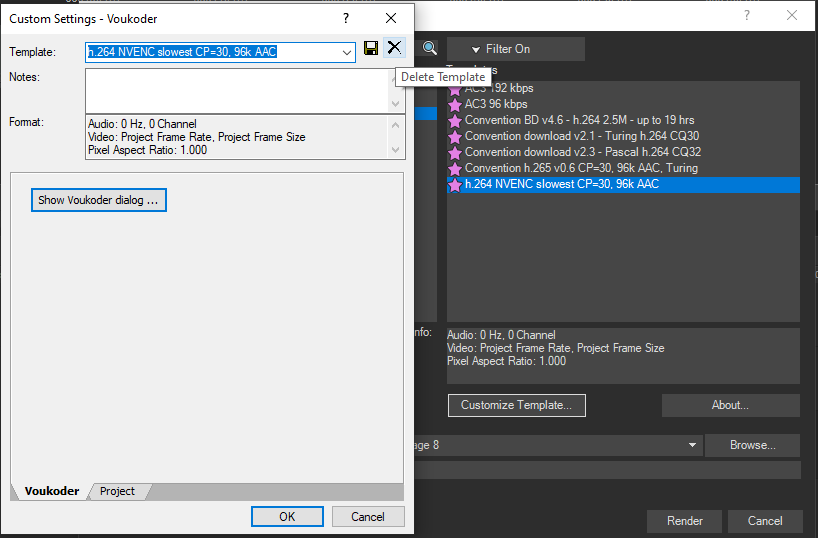Toggle favorite star for Convention BD v4.6 template
818x538 pixels.
[456, 120]
